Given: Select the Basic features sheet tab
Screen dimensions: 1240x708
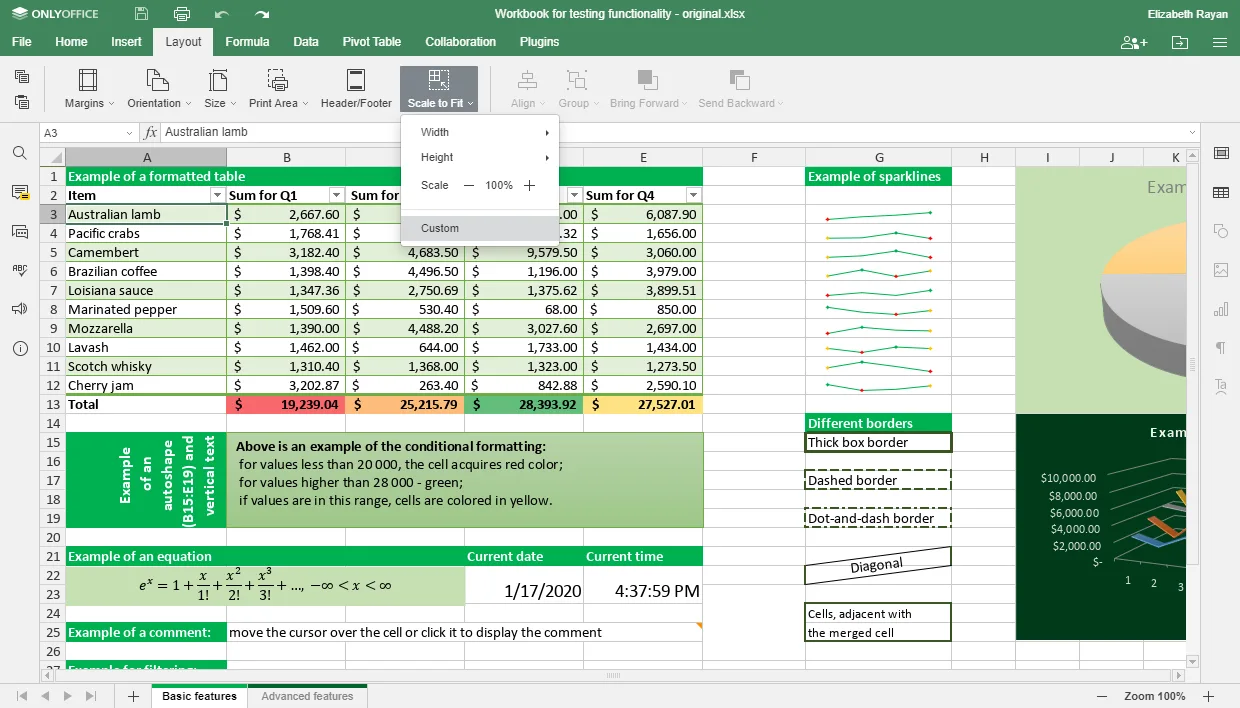Looking at the screenshot, I should (x=199, y=696).
